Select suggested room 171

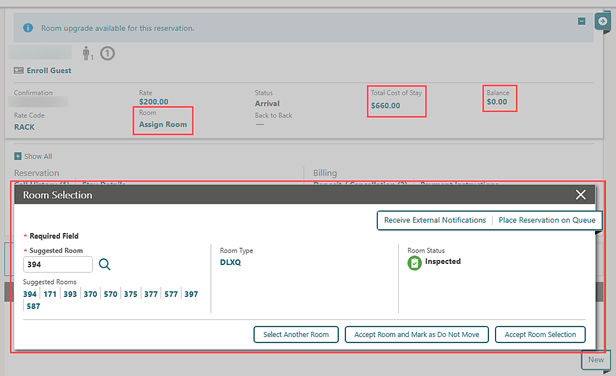(50, 294)
